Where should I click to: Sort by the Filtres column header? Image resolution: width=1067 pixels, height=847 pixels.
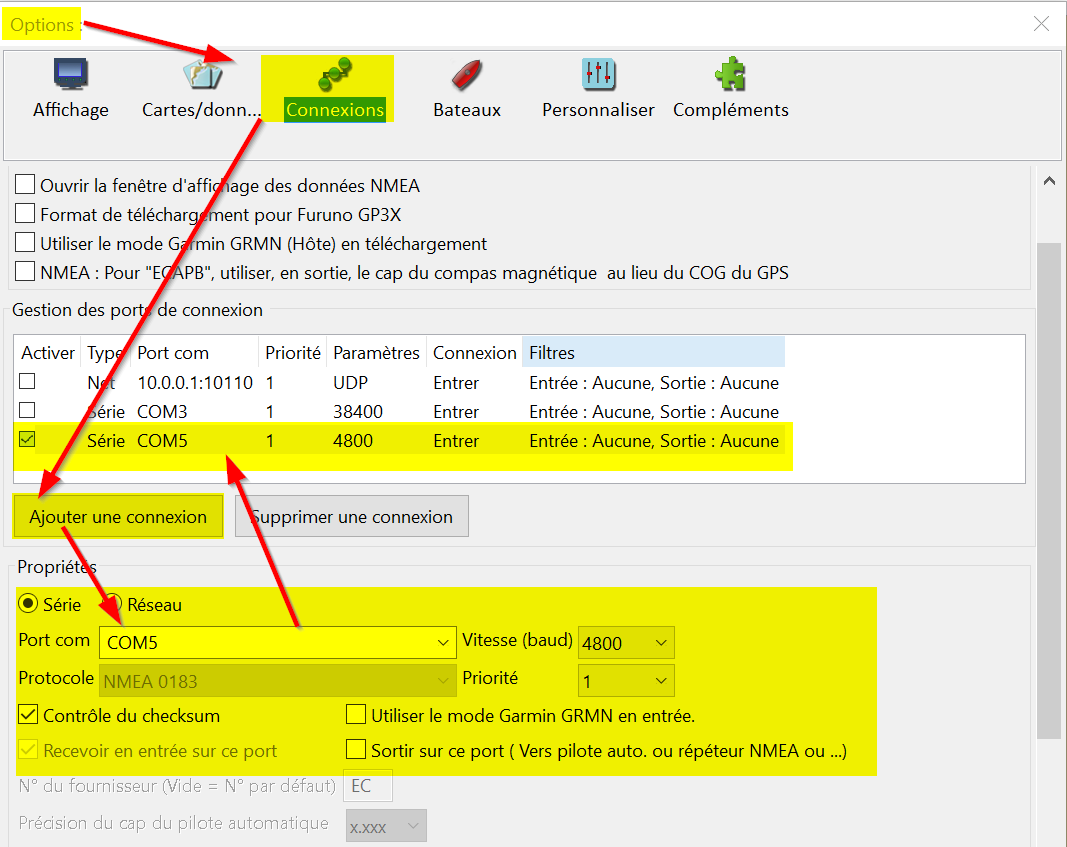click(x=653, y=353)
